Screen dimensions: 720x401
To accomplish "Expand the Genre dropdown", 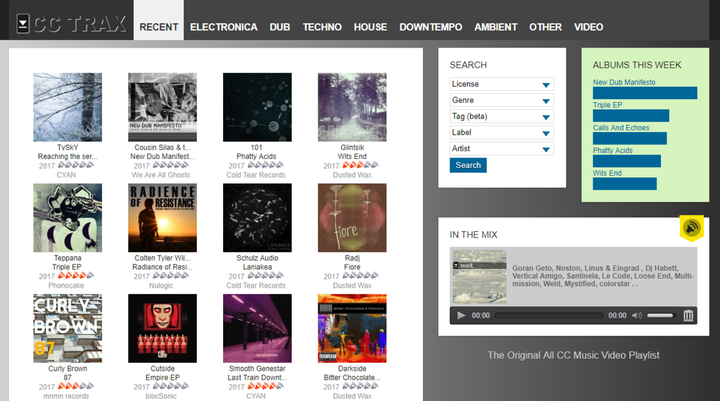I will point(501,100).
